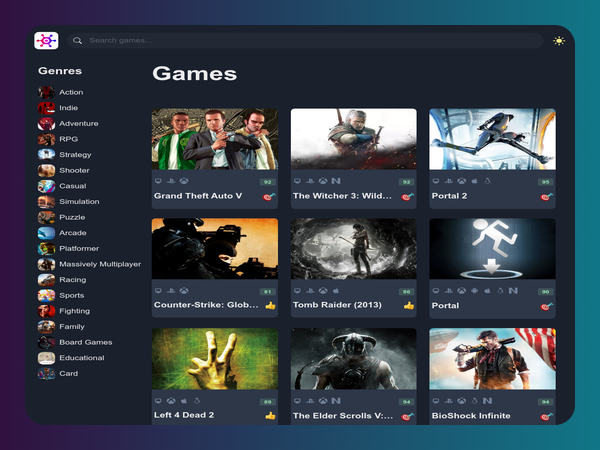Click the app logo in the top-left corner
Viewport: 600px width, 450px height.
[46, 41]
